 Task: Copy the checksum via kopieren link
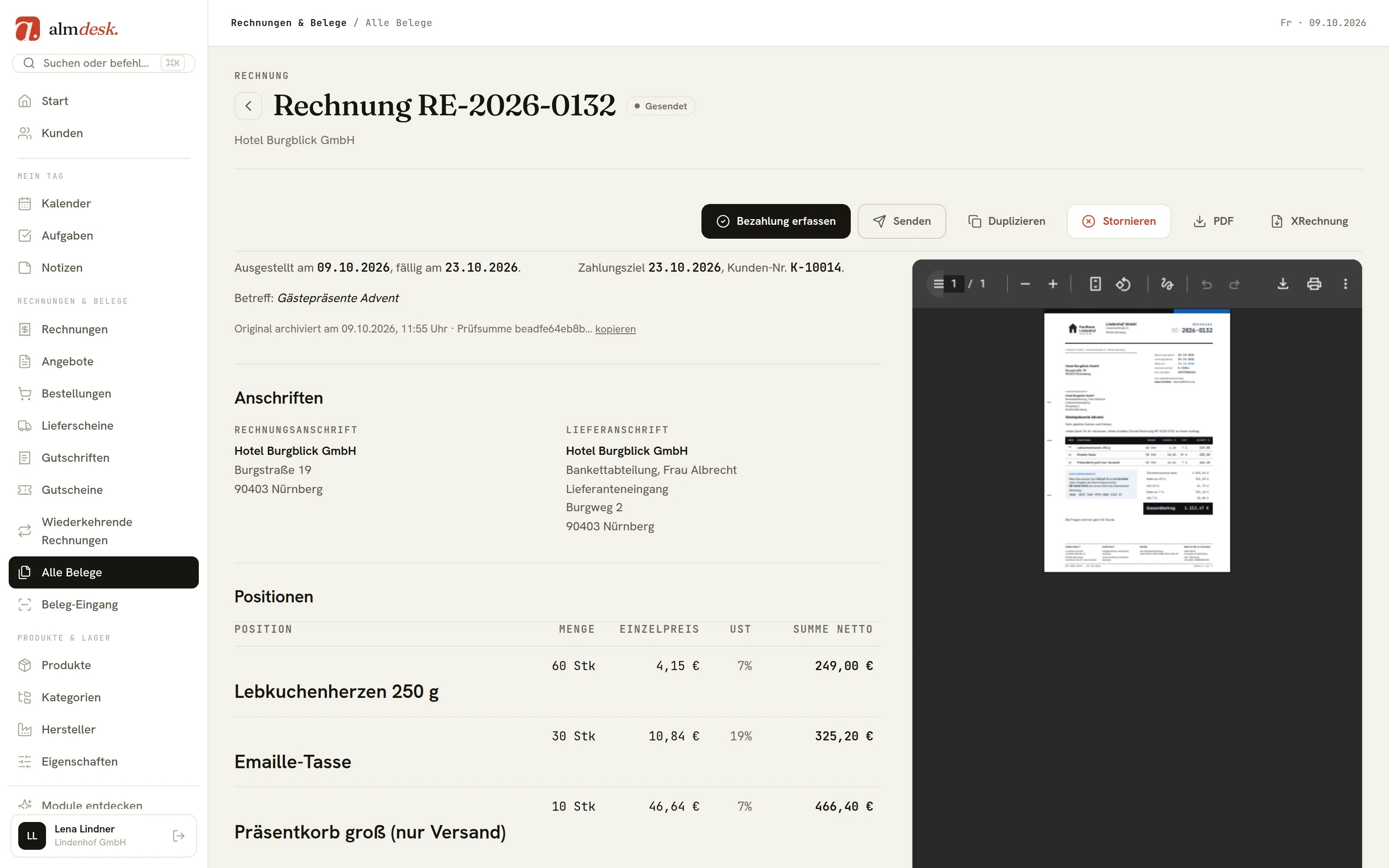[616, 329]
